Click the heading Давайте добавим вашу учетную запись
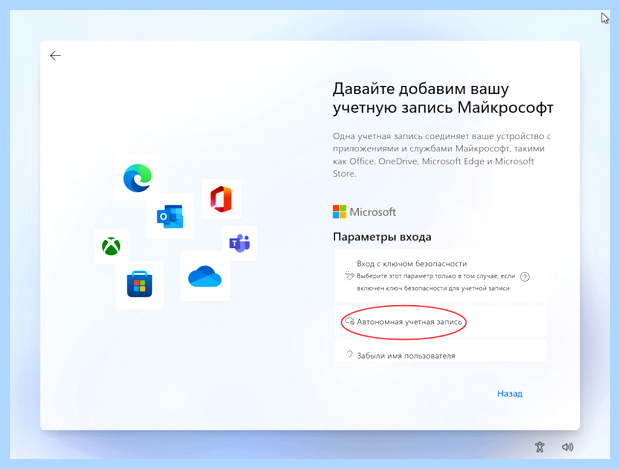Viewport: 620px width, 469px height. click(x=443, y=98)
